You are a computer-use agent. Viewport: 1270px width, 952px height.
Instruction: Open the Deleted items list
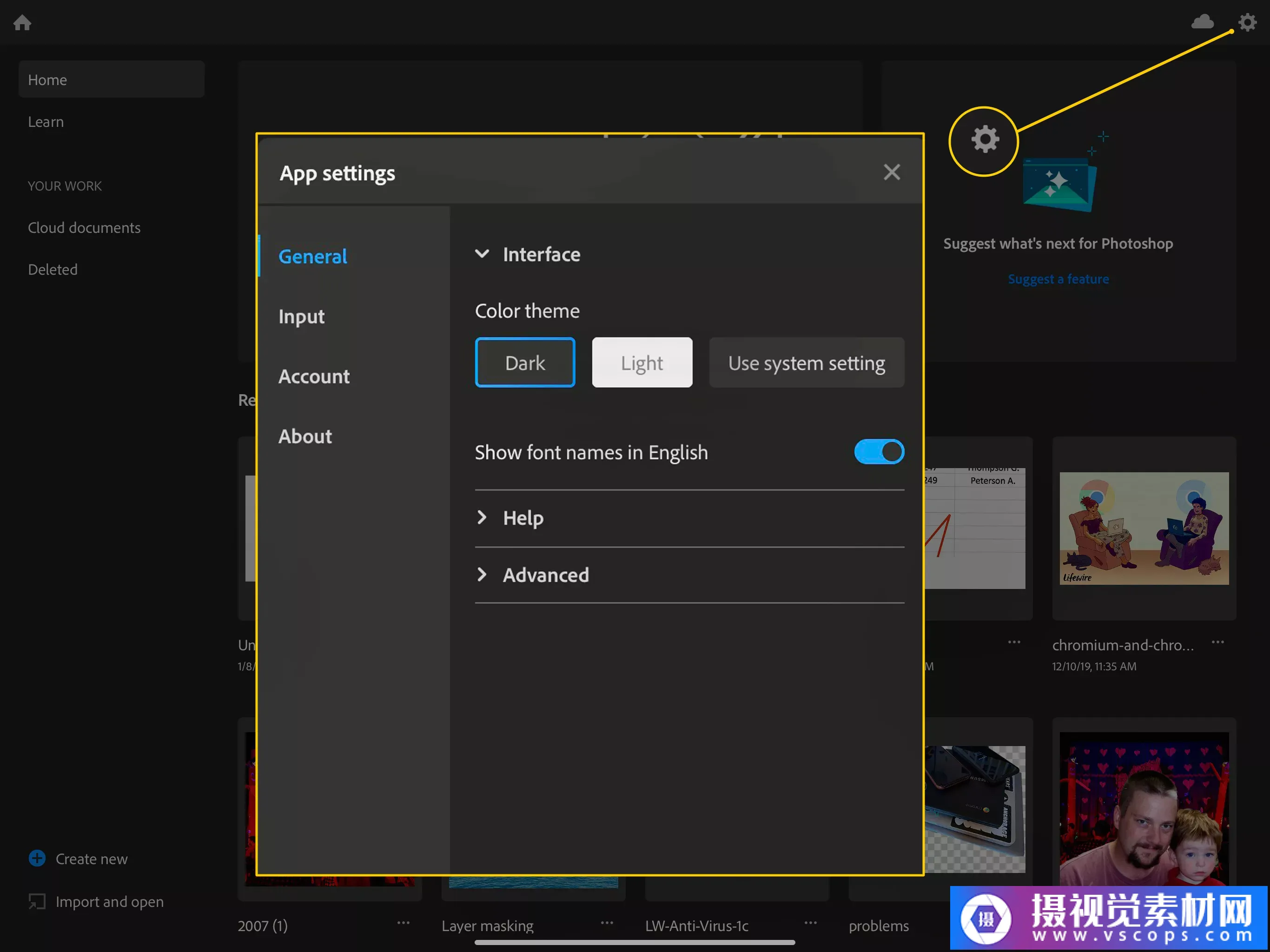(x=53, y=269)
